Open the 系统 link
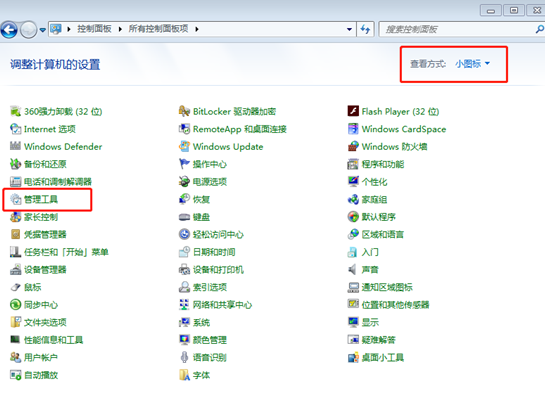The width and height of the screenshot is (545, 412). coord(202,322)
